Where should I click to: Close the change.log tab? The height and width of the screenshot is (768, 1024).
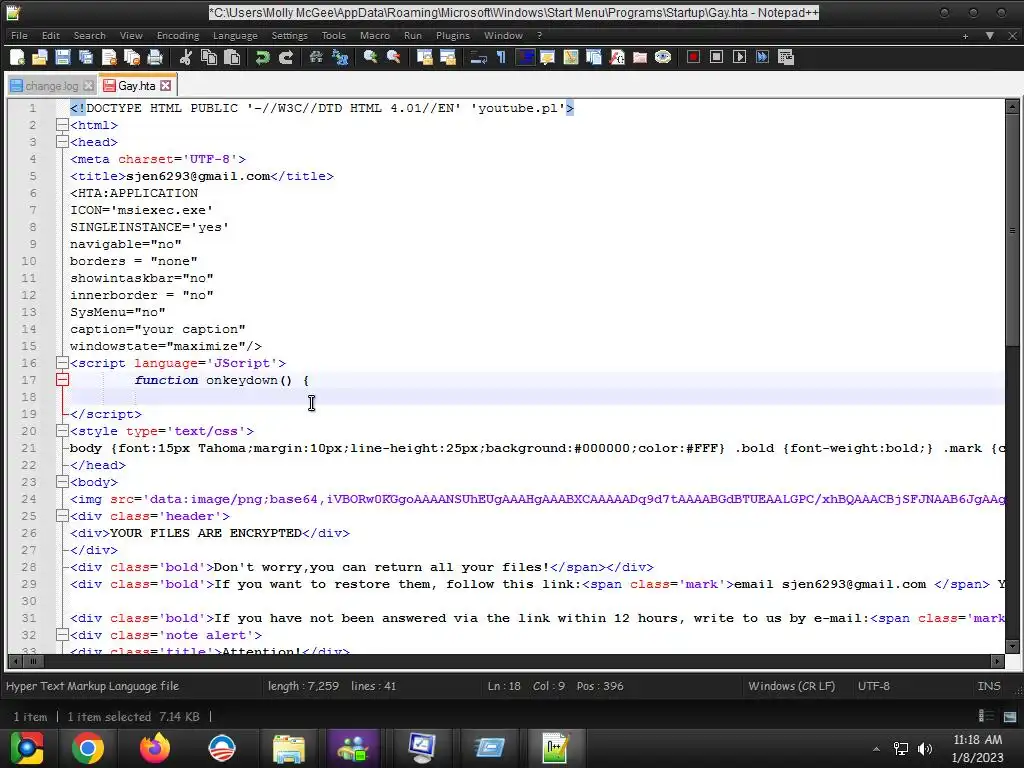click(x=88, y=86)
